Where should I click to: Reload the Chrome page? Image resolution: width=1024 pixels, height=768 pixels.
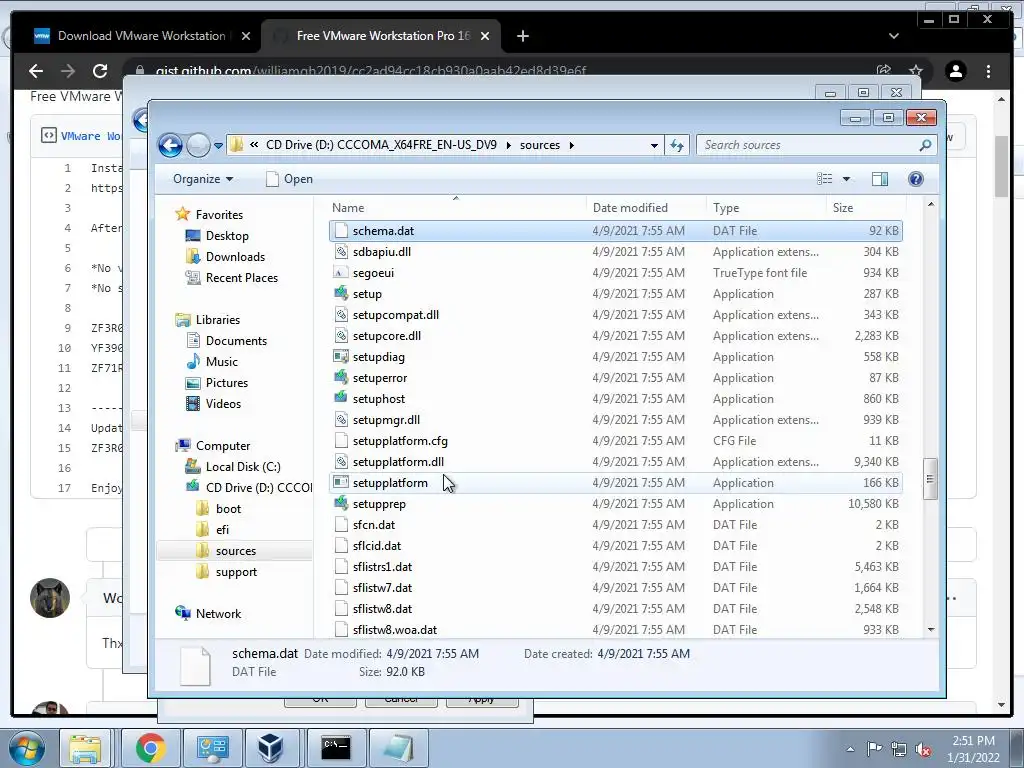point(99,71)
